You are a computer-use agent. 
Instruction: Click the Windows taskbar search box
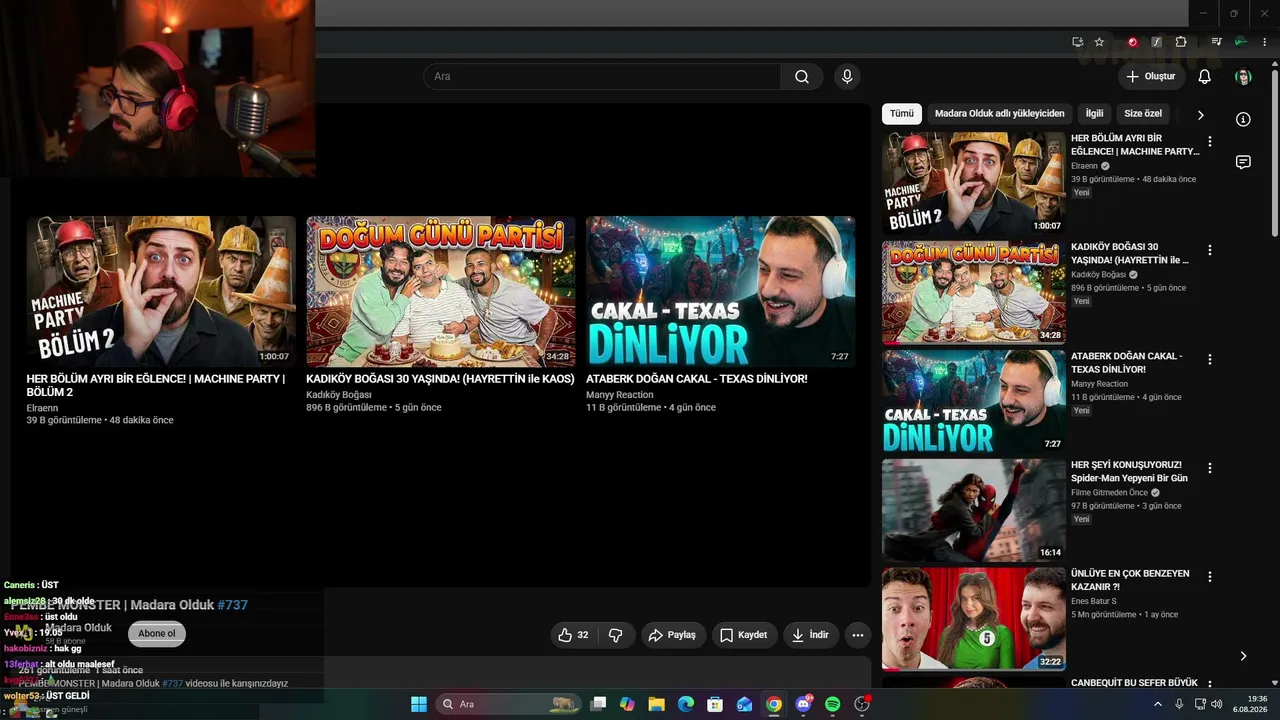pyautogui.click(x=510, y=704)
